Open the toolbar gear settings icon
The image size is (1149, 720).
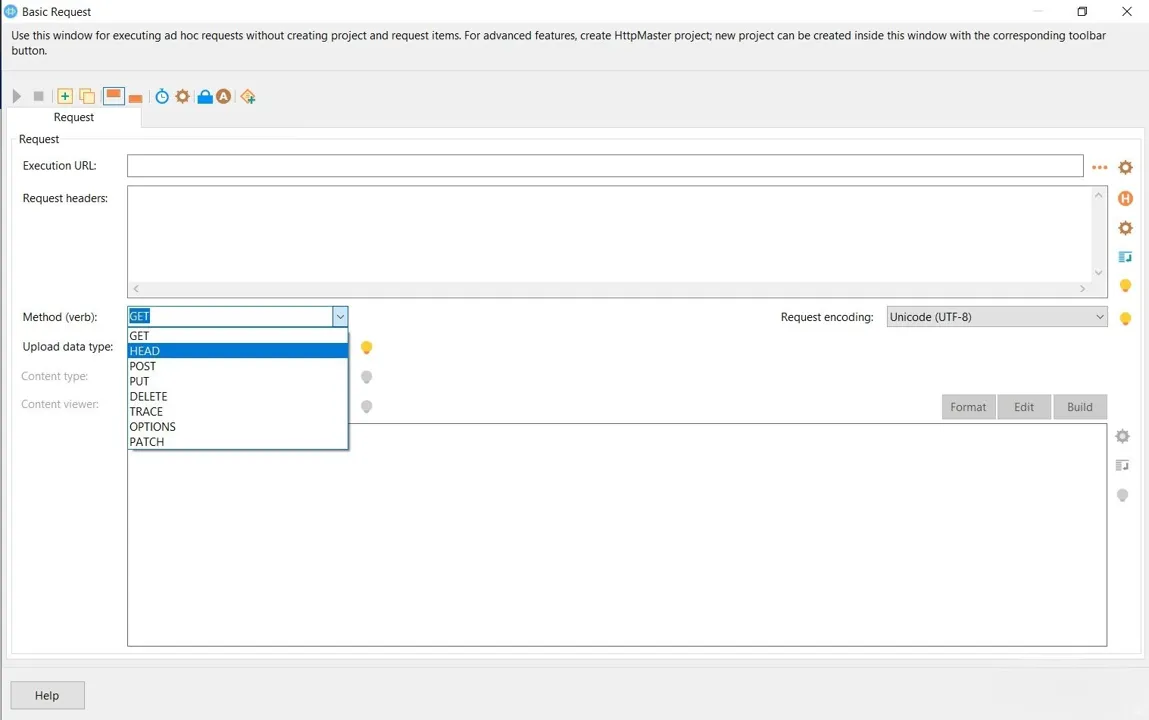(182, 96)
